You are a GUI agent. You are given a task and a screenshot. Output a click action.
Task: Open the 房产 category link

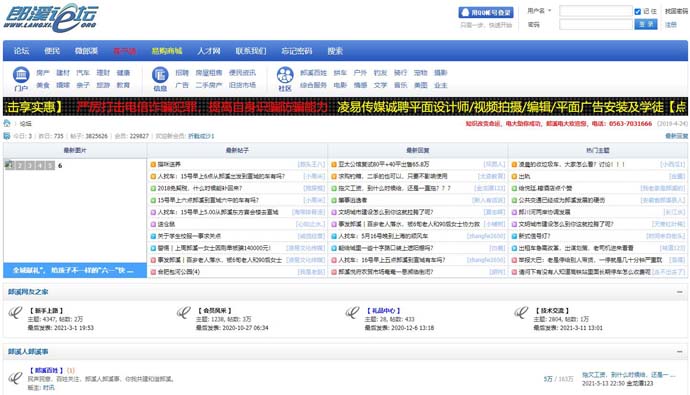(x=43, y=73)
